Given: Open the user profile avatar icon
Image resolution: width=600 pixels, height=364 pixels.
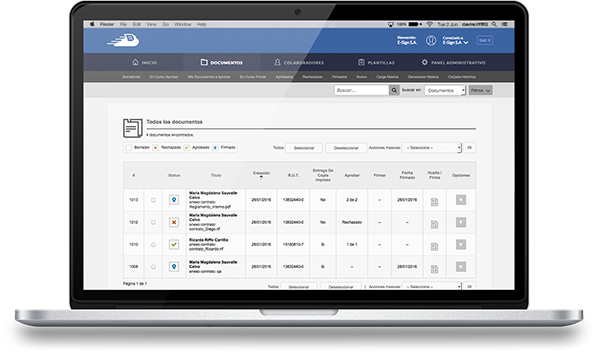Looking at the screenshot, I should tap(431, 41).
